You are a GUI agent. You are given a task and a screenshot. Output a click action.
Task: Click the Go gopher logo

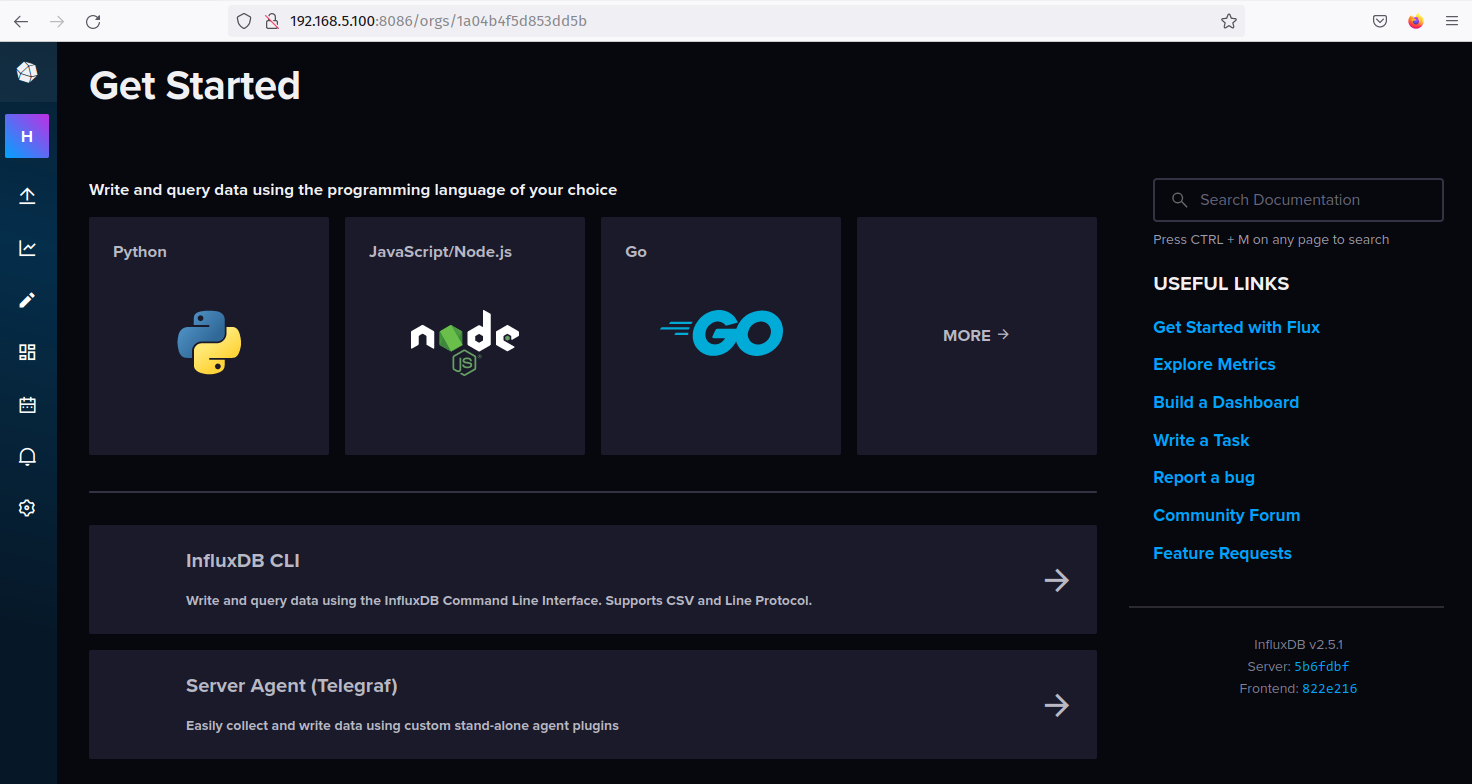coord(721,333)
